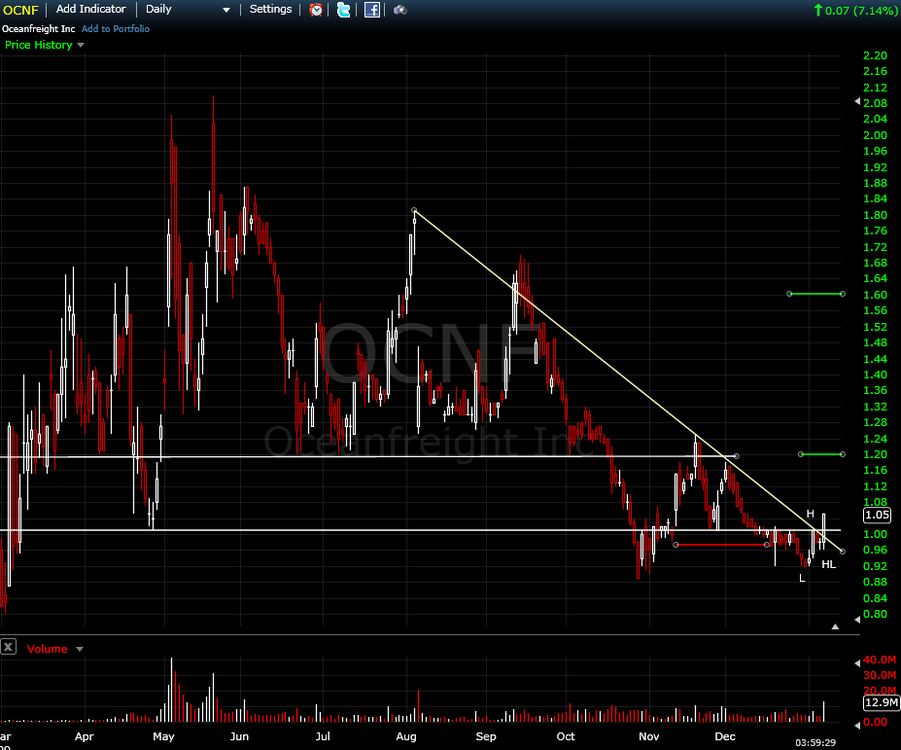The width and height of the screenshot is (901, 750).
Task: Click the May label on the time axis
Action: coord(164,736)
